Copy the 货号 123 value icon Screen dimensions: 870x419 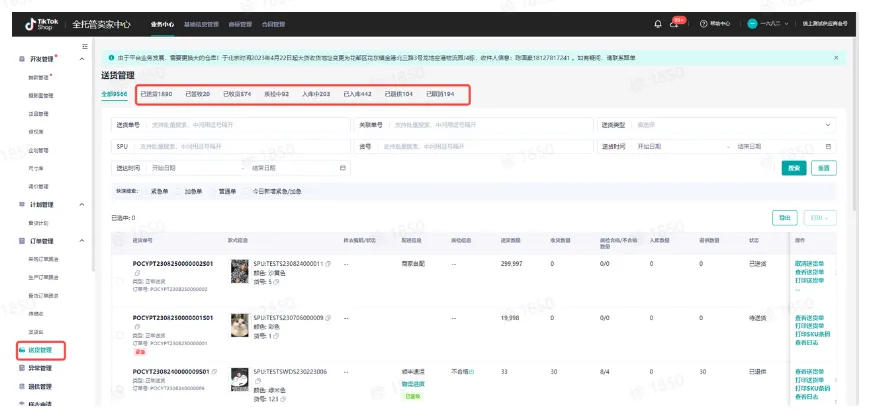(x=282, y=399)
